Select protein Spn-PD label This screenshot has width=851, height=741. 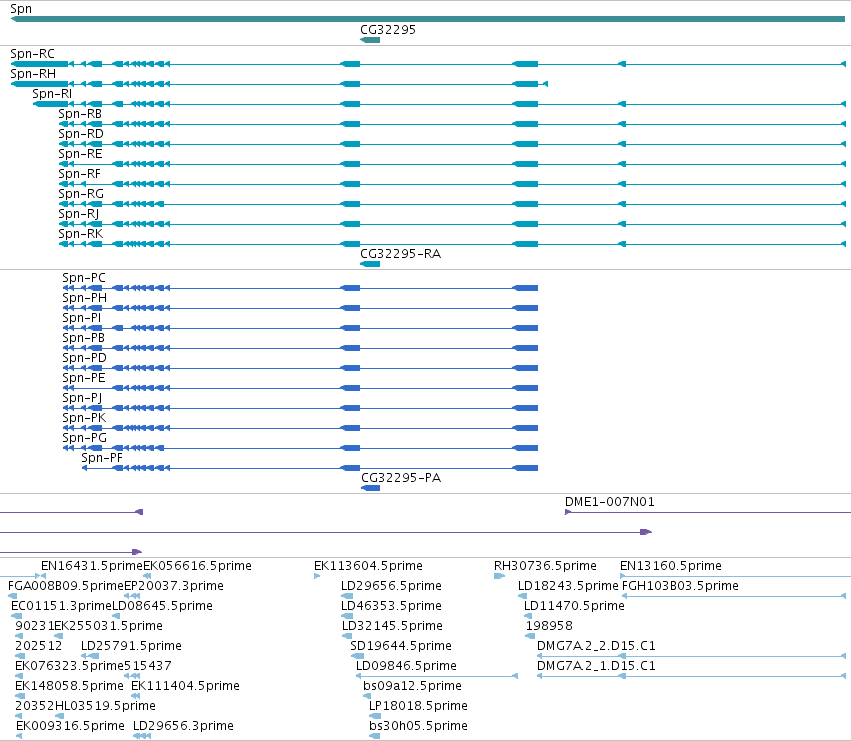pos(84,358)
